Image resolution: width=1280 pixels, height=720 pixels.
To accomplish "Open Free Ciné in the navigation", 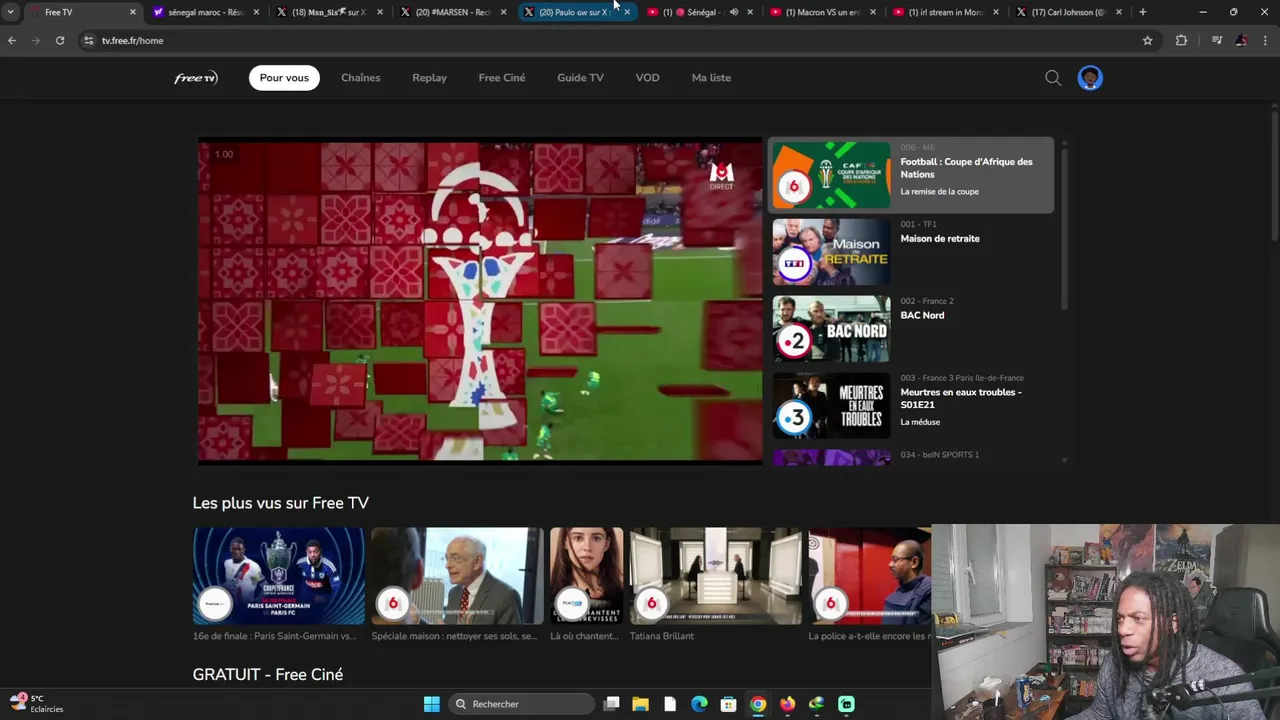I will tap(502, 78).
